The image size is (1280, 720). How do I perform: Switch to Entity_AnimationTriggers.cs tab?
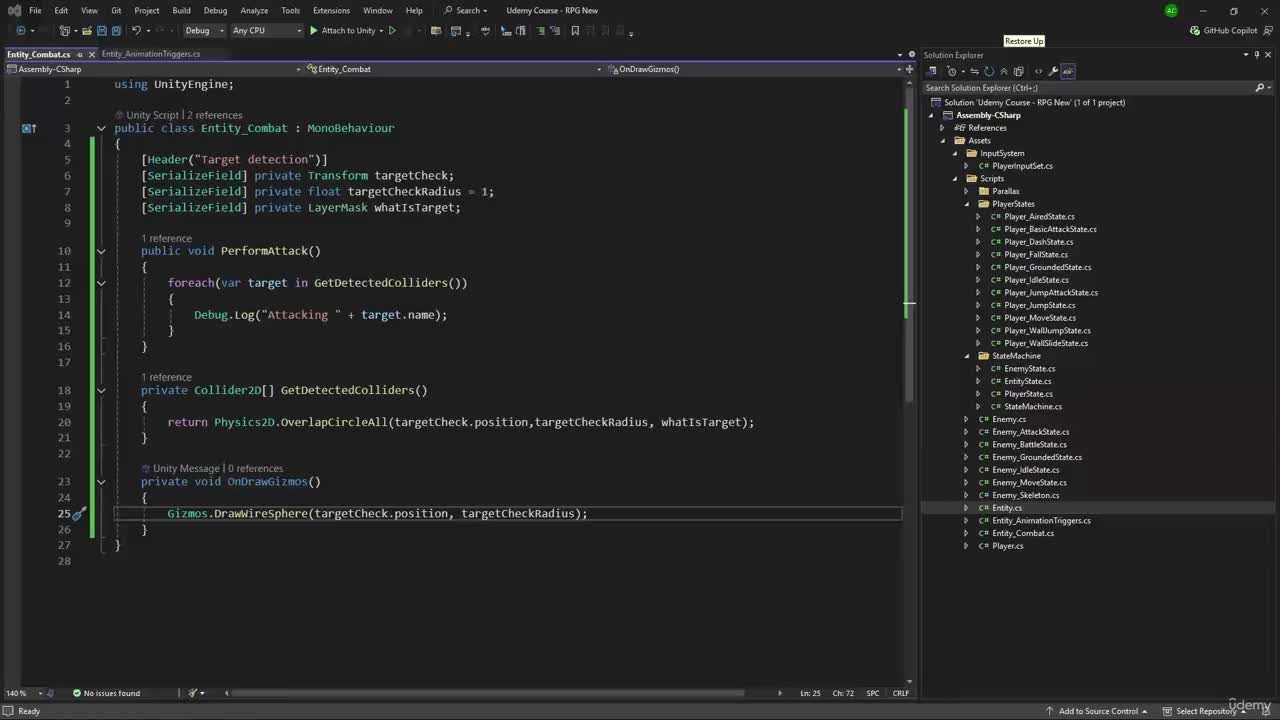click(151, 54)
